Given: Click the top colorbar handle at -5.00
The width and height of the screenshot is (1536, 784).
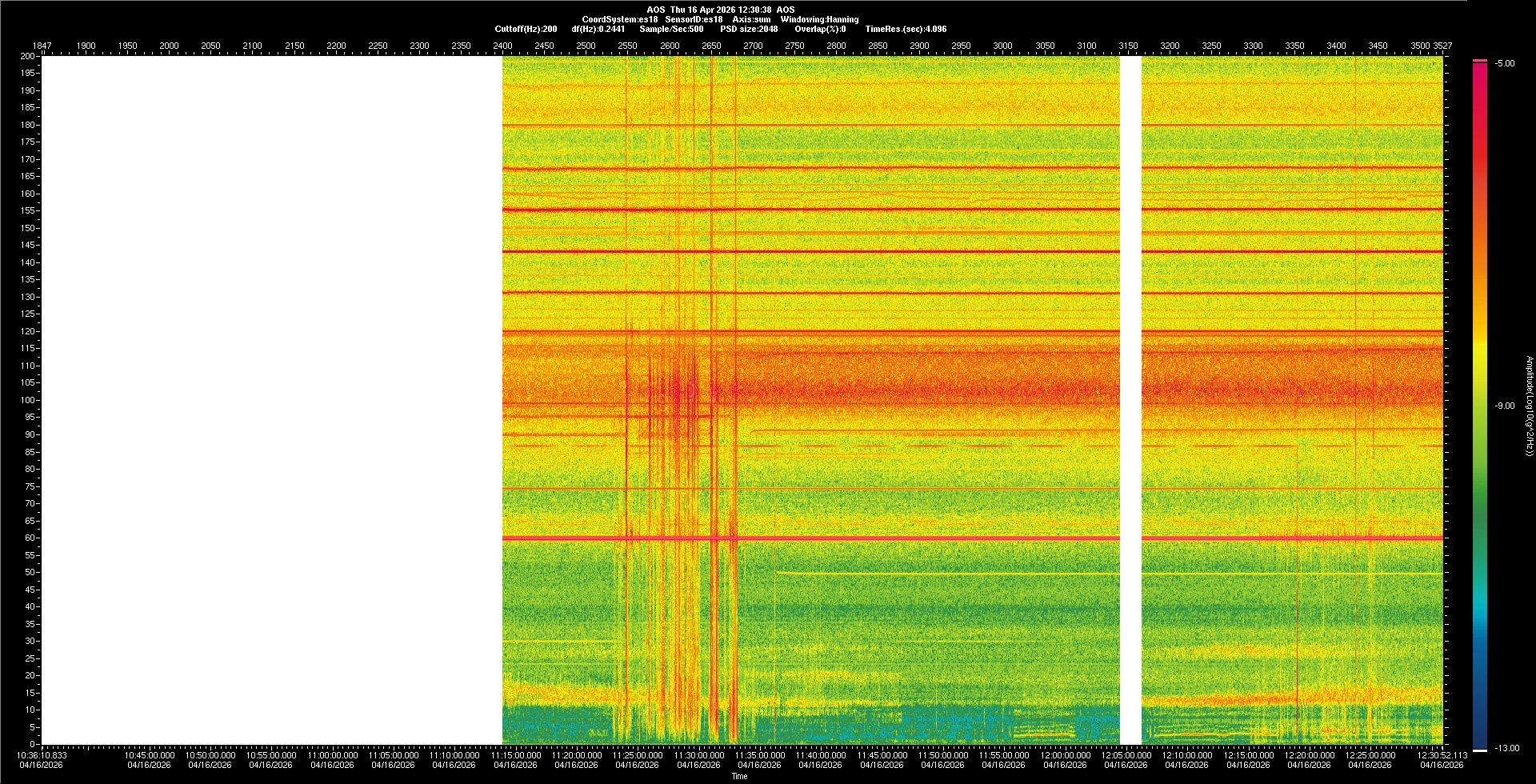Looking at the screenshot, I should pyautogui.click(x=1480, y=61).
